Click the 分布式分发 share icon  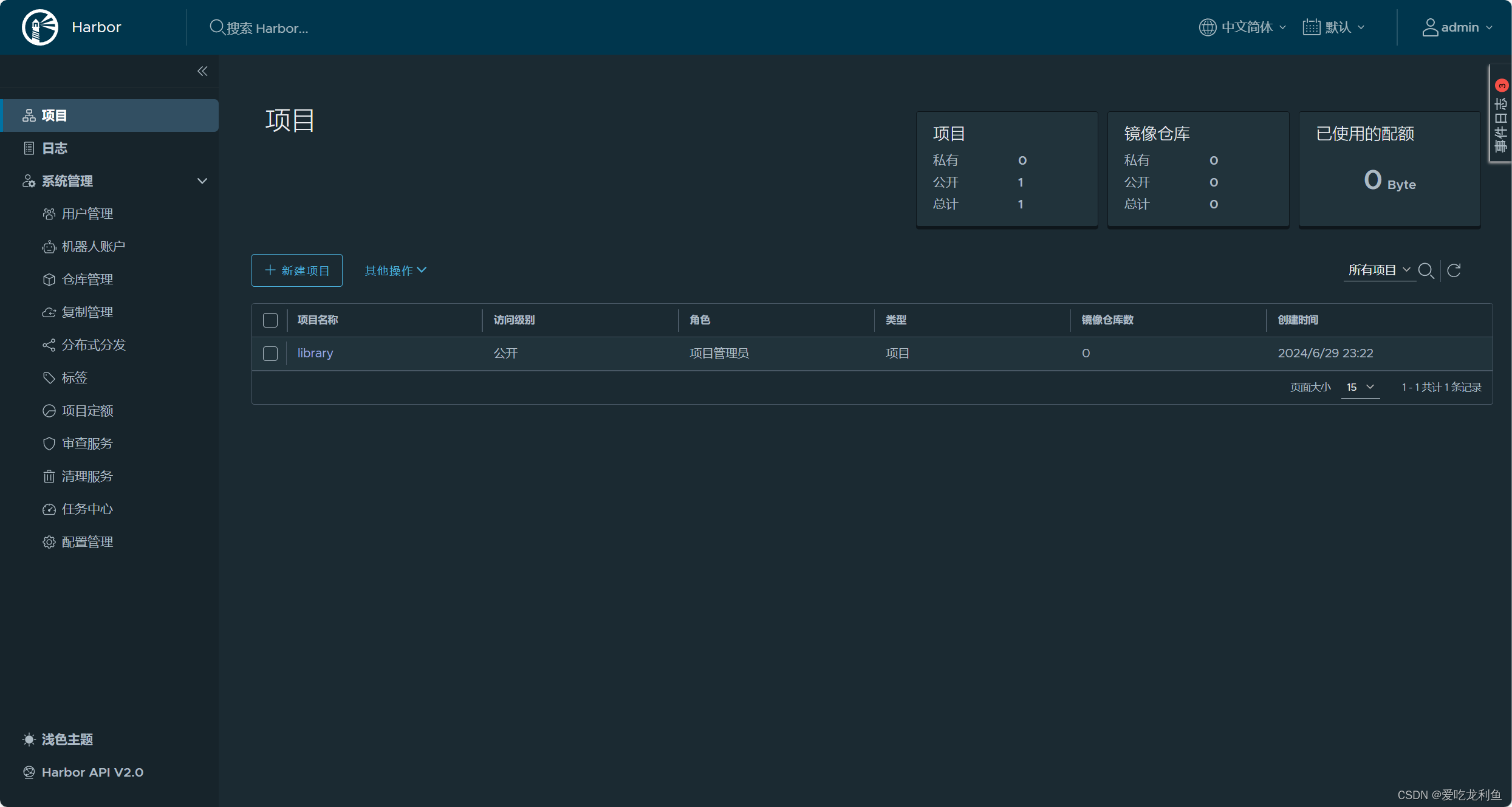coord(49,345)
